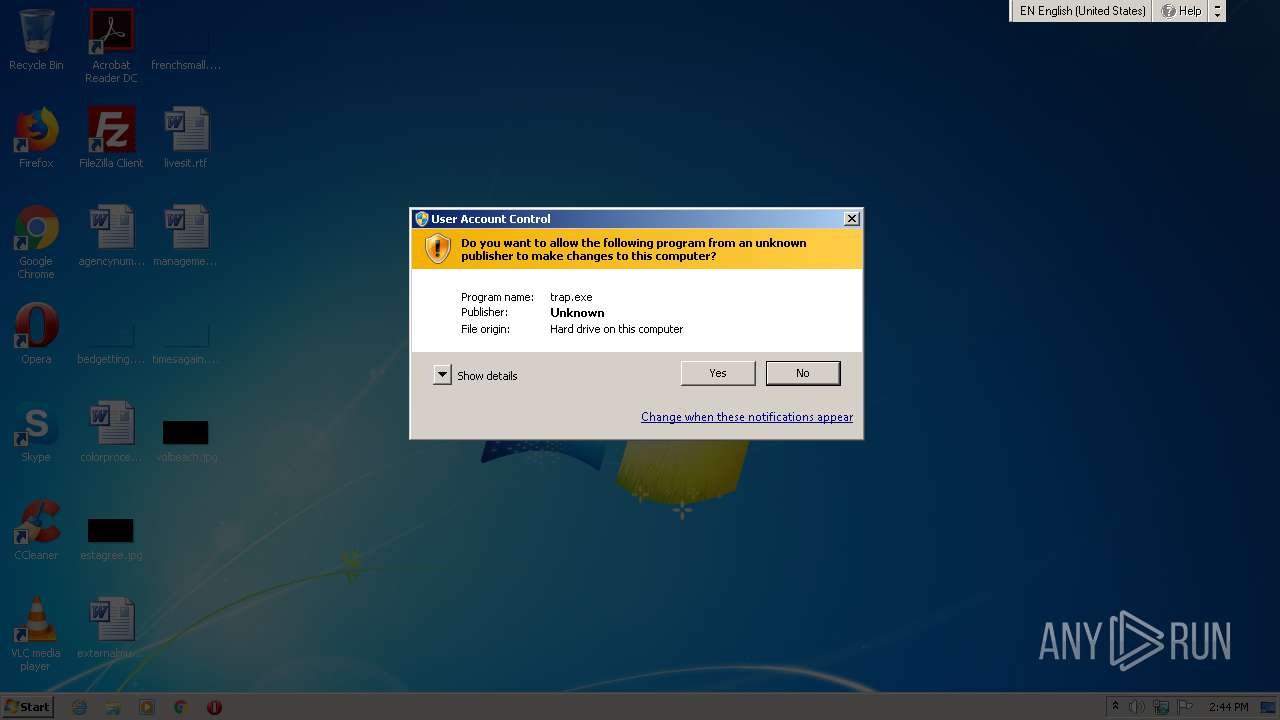
Task: Open the network tray icon
Action: click(x=1161, y=707)
